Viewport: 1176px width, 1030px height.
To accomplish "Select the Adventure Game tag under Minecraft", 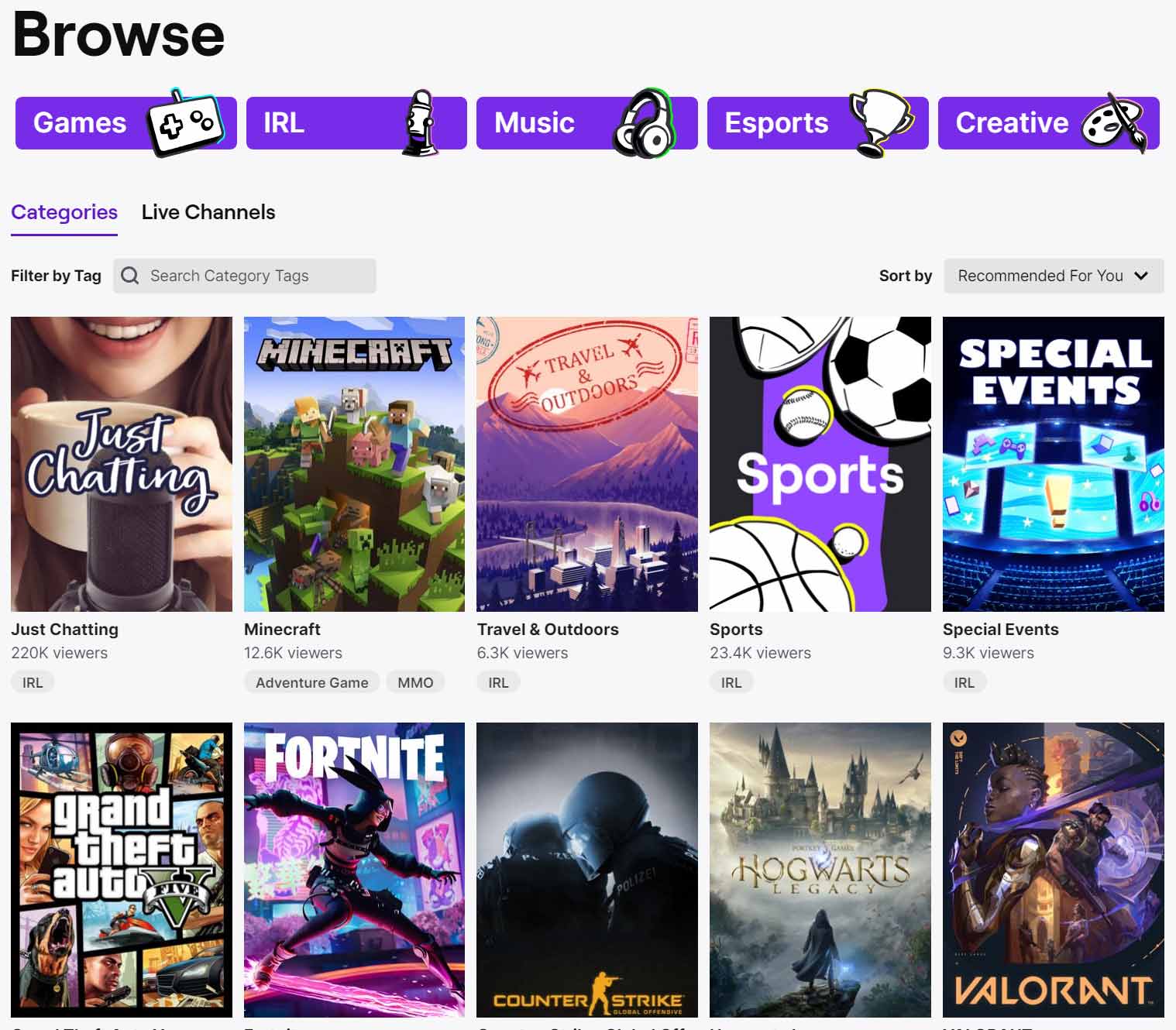I will (312, 682).
